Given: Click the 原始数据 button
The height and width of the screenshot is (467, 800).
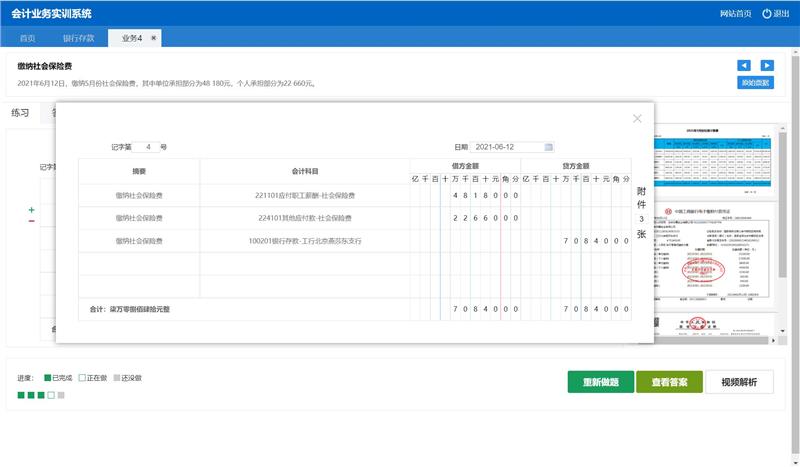Looking at the screenshot, I should click(x=754, y=82).
